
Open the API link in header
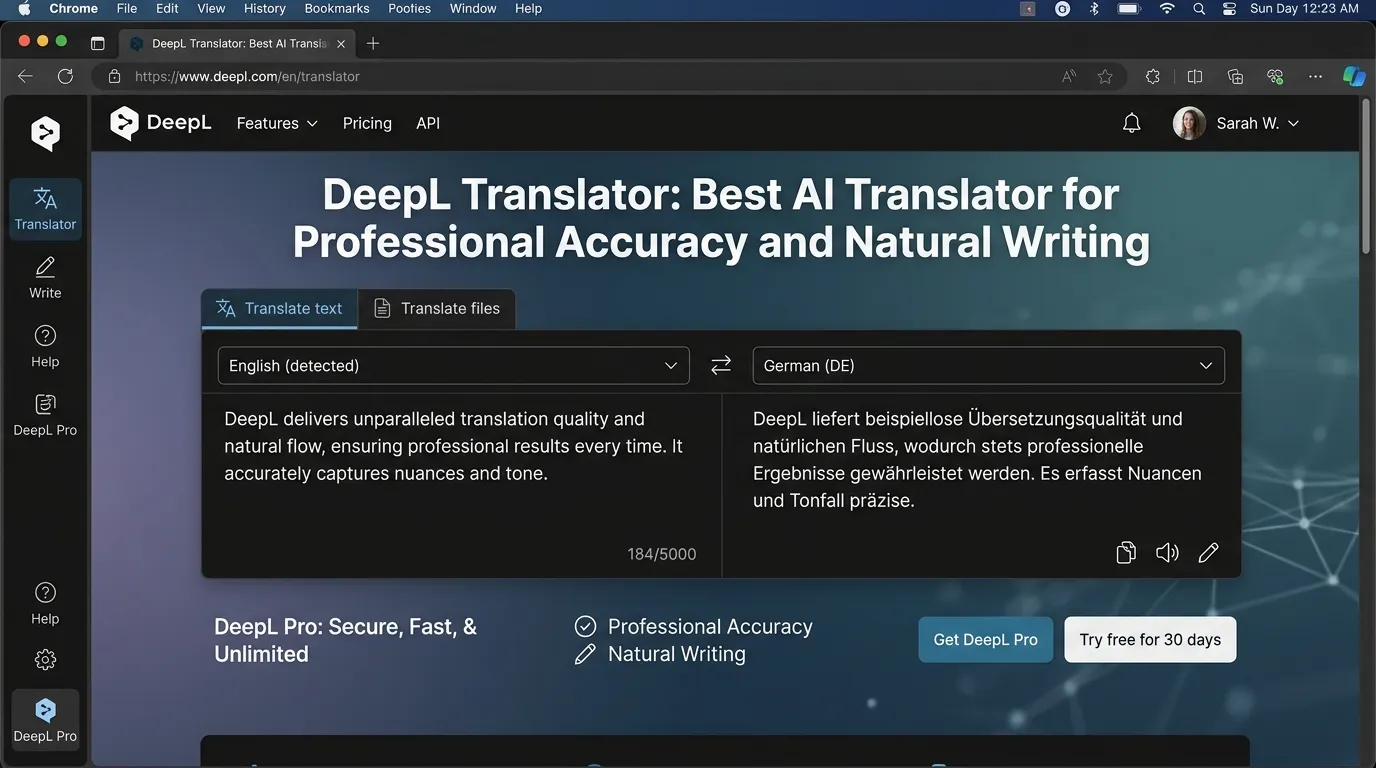(428, 123)
